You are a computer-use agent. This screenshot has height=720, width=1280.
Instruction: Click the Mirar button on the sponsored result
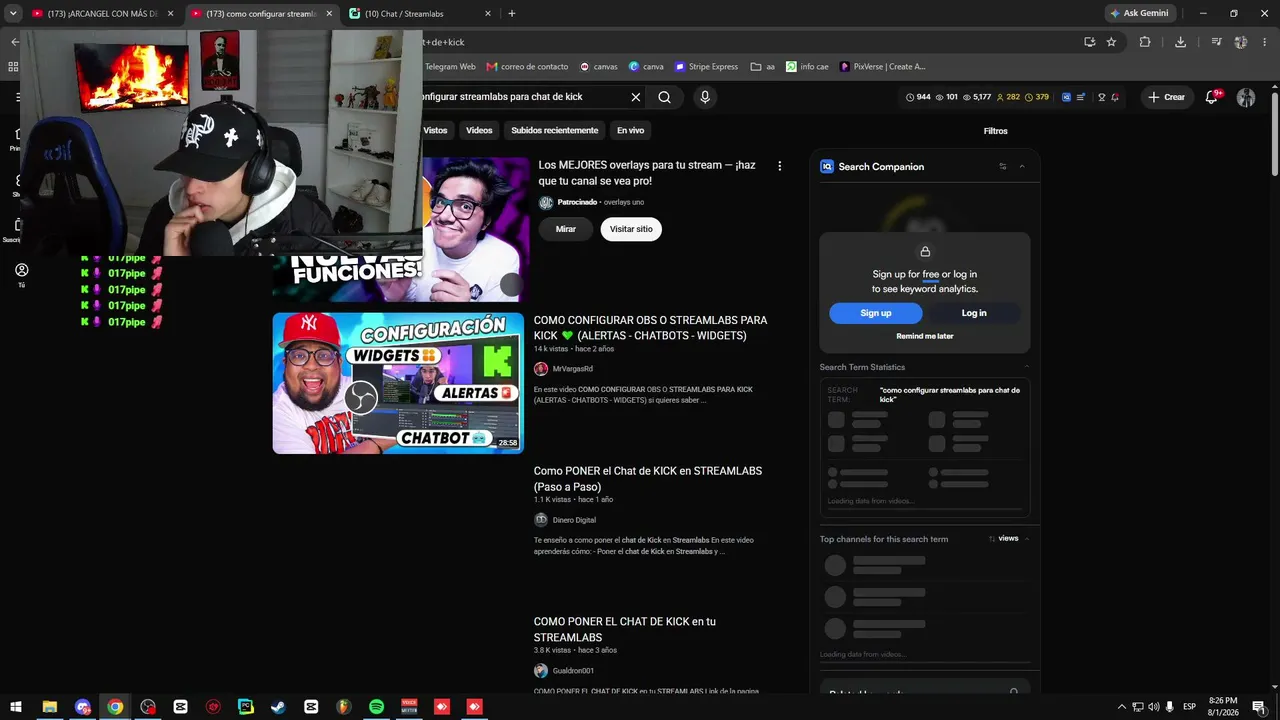[566, 229]
